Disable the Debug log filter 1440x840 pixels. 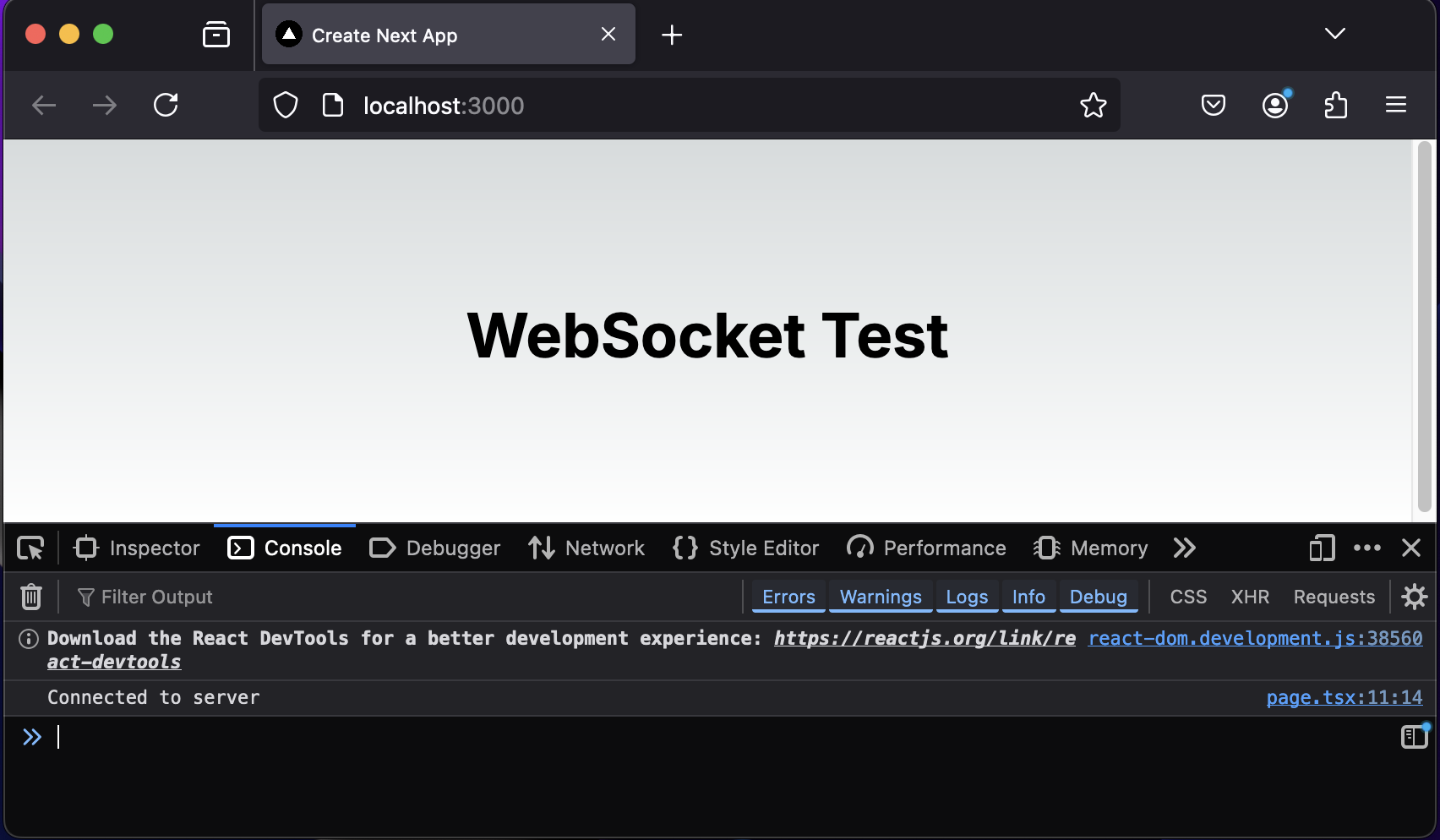[x=1098, y=597]
